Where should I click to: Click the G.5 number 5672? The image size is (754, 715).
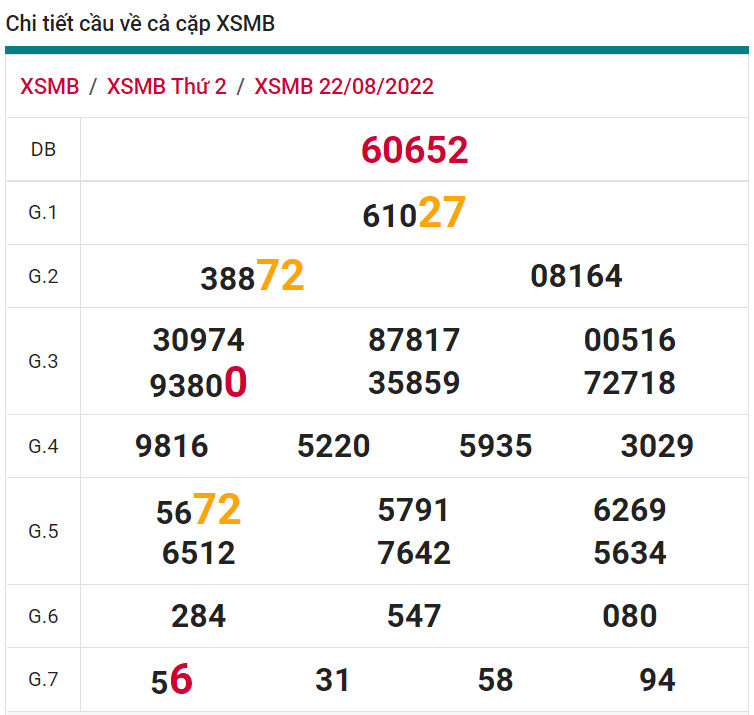point(198,511)
